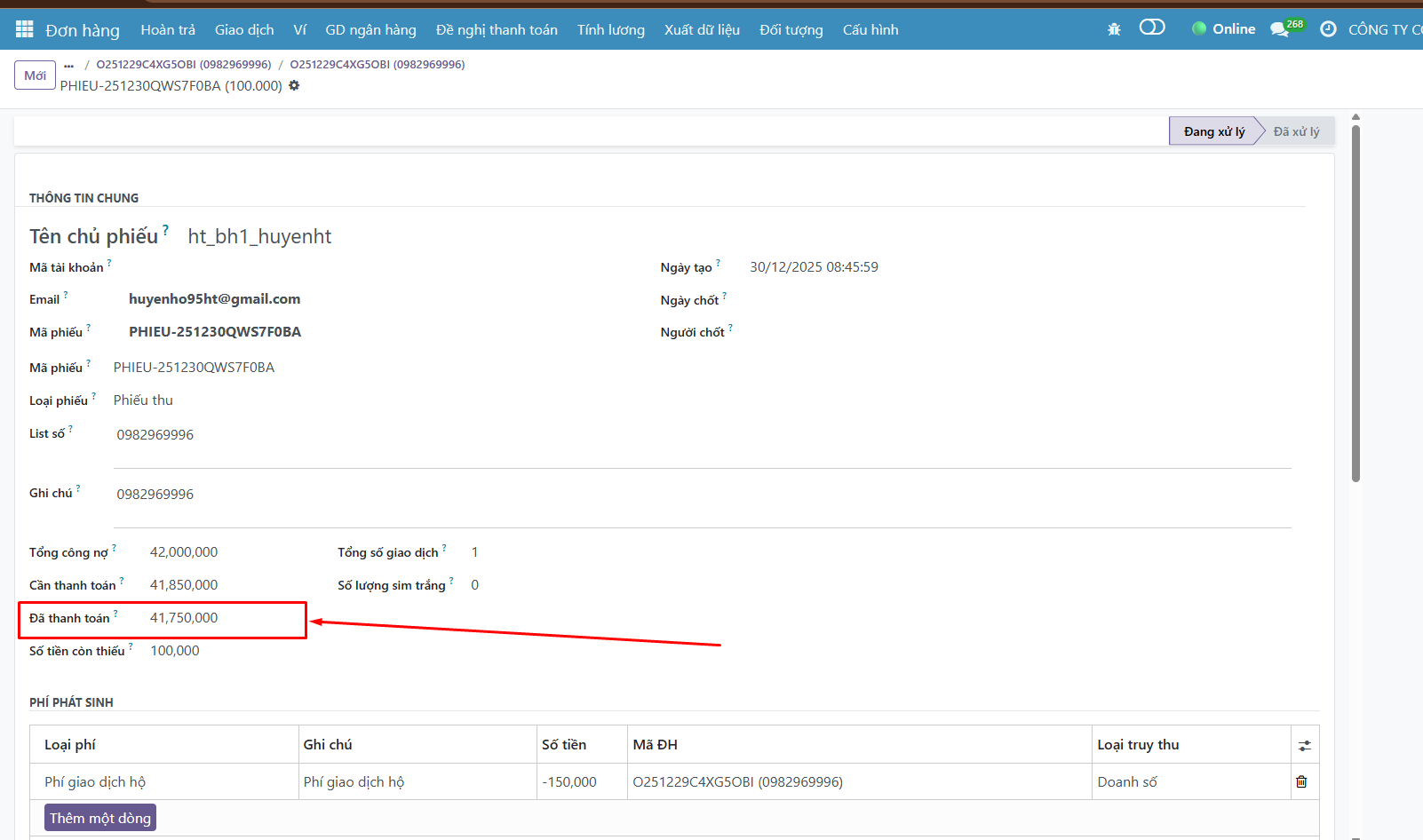Delete the Phí giao dịch hộ row

(x=1301, y=781)
